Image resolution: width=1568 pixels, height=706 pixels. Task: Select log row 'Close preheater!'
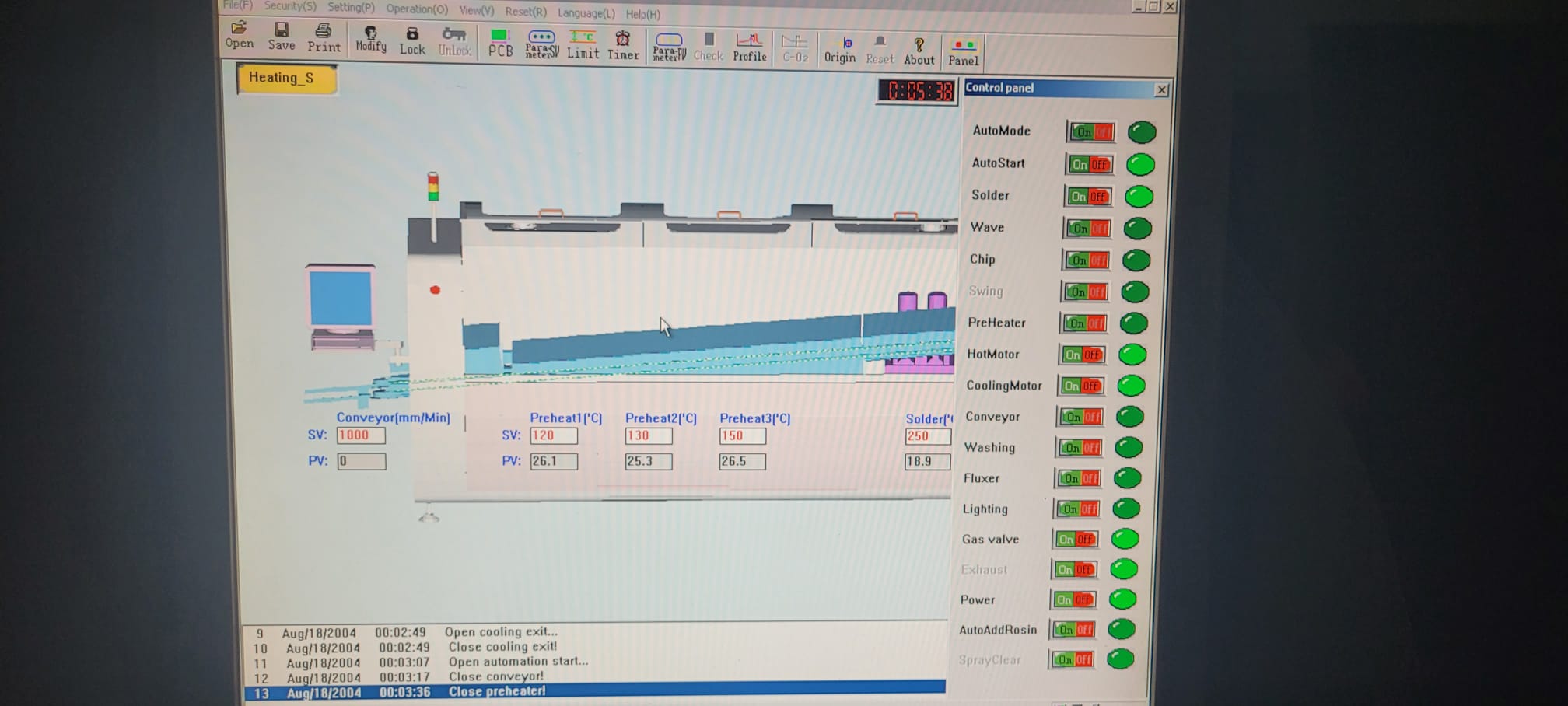point(595,691)
